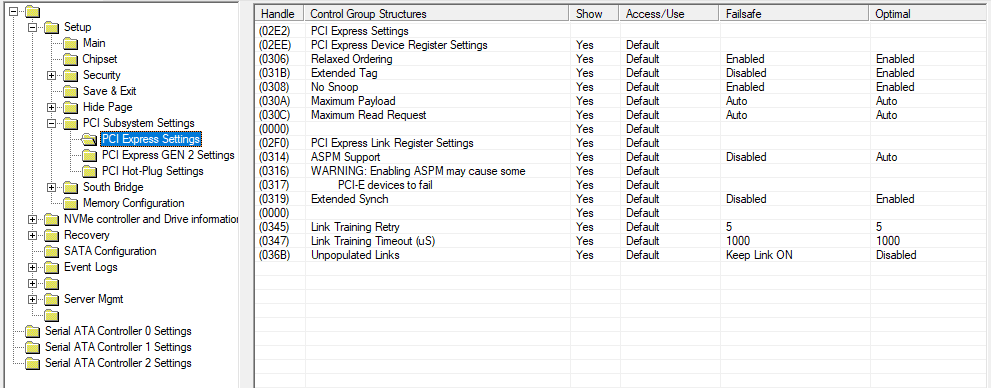The image size is (991, 388).
Task: Click the Save & Exit folder icon
Action: click(71, 92)
